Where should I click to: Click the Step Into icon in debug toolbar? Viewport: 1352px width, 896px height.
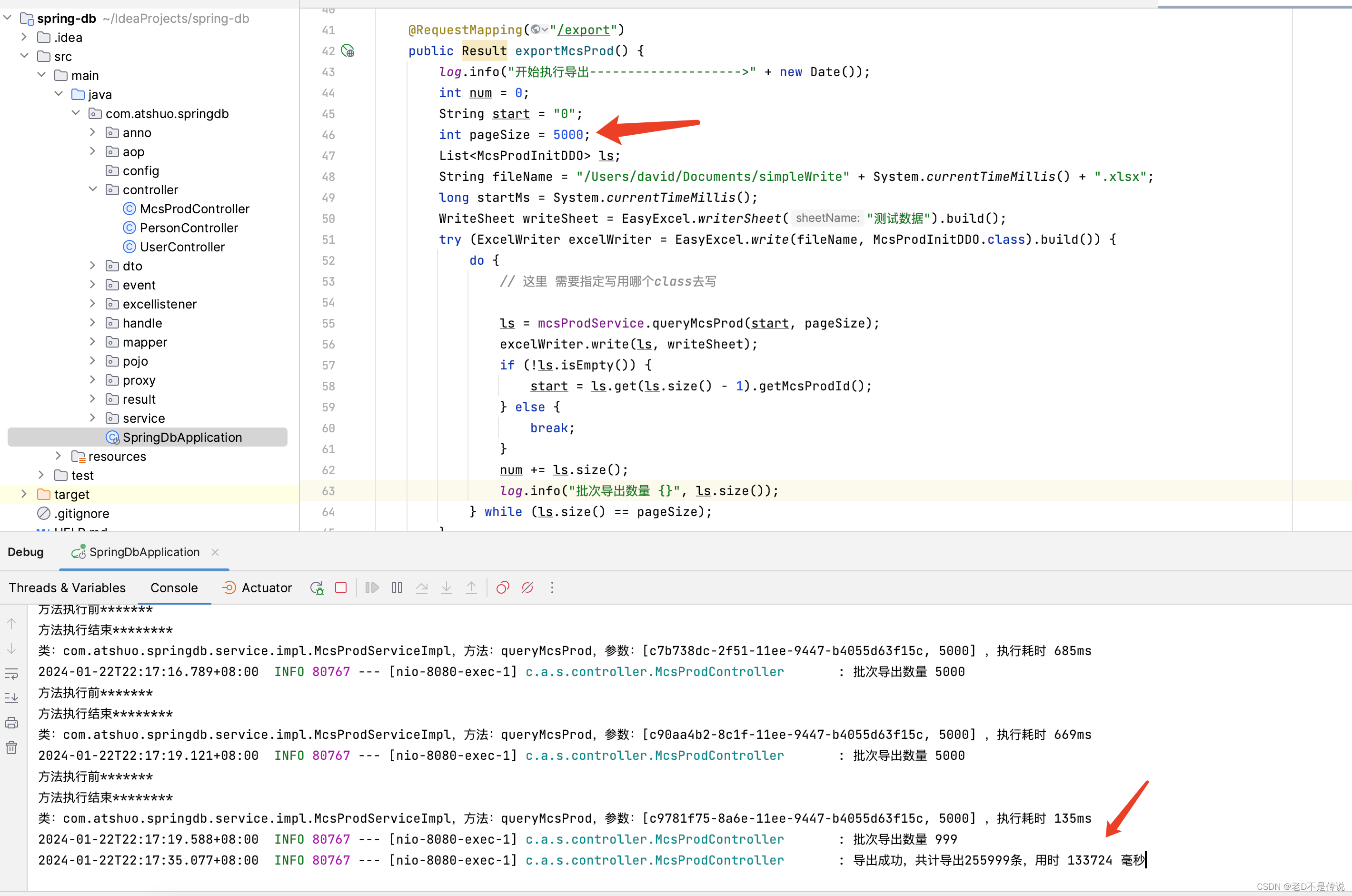tap(448, 587)
